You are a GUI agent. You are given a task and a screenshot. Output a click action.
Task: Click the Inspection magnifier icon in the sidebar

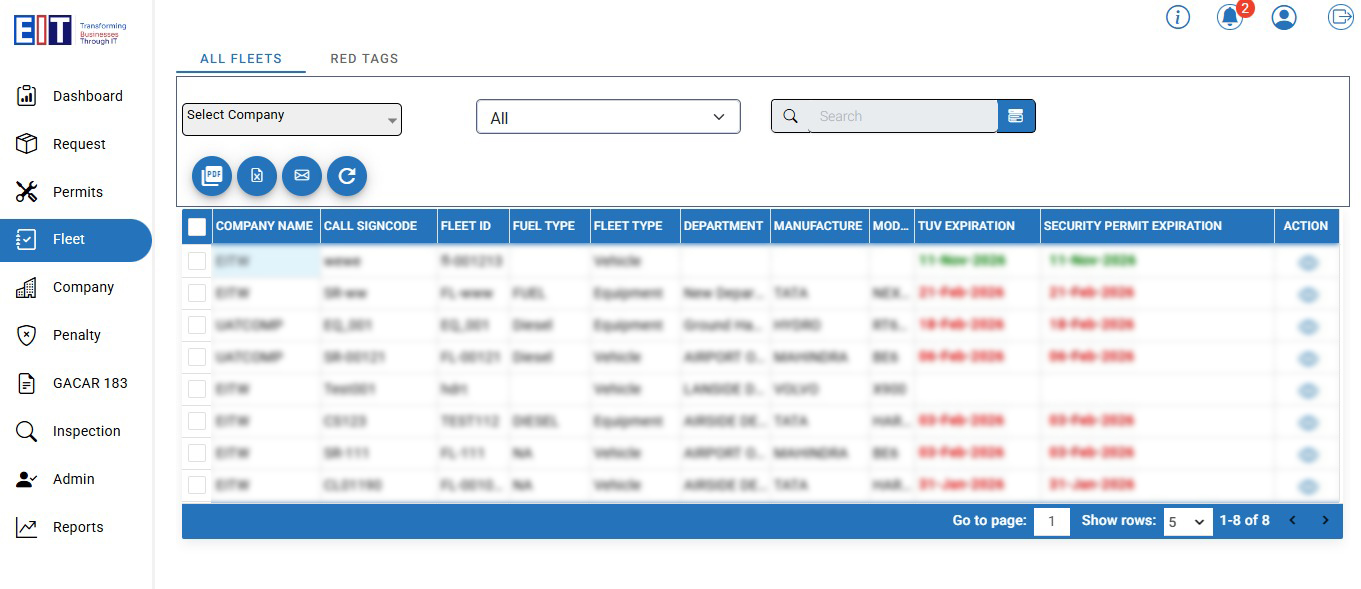pyautogui.click(x=27, y=431)
